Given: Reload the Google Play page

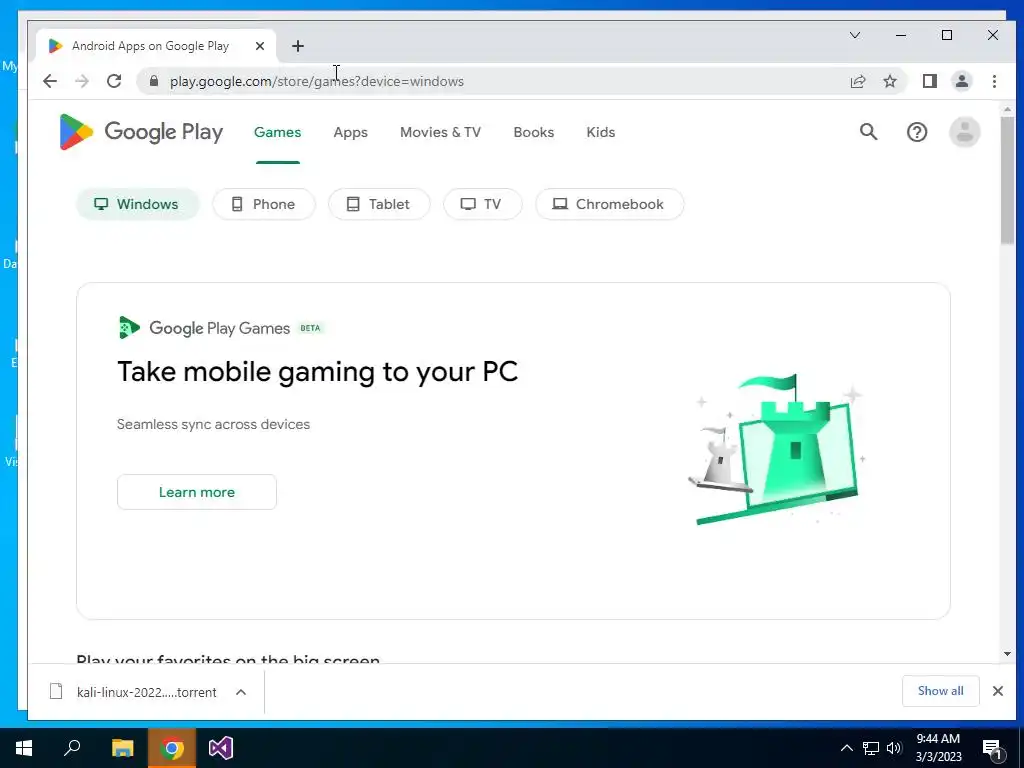Looking at the screenshot, I should tap(114, 81).
